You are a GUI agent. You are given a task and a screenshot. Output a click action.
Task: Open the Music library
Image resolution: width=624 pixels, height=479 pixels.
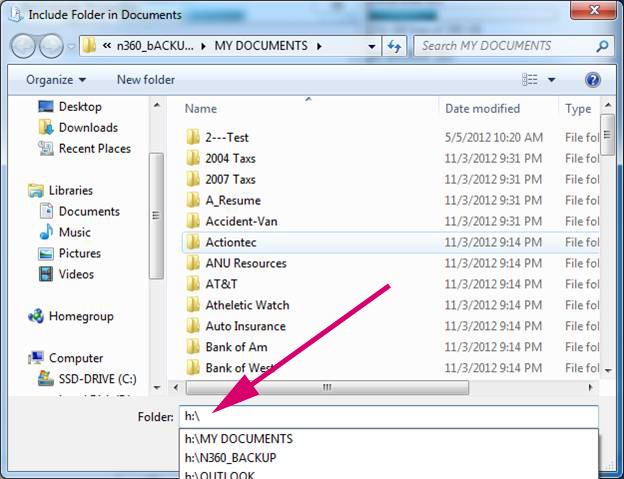point(74,232)
